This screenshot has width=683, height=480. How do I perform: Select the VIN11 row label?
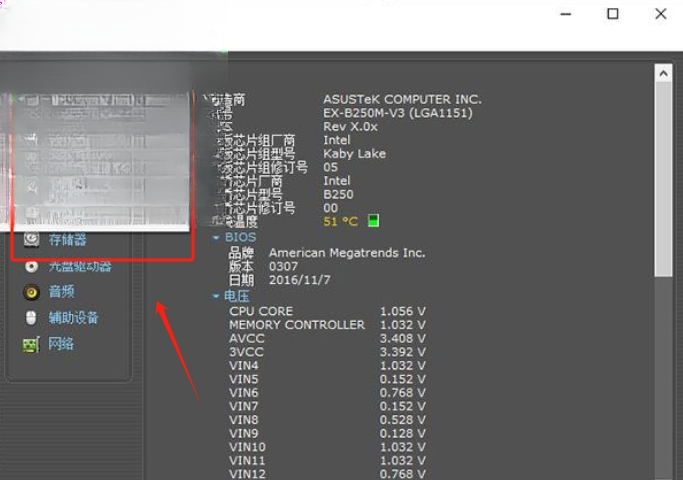(247, 460)
